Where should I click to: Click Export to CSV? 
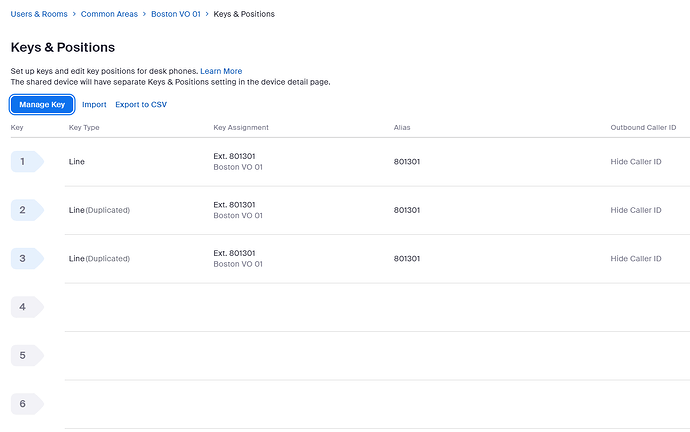click(141, 104)
